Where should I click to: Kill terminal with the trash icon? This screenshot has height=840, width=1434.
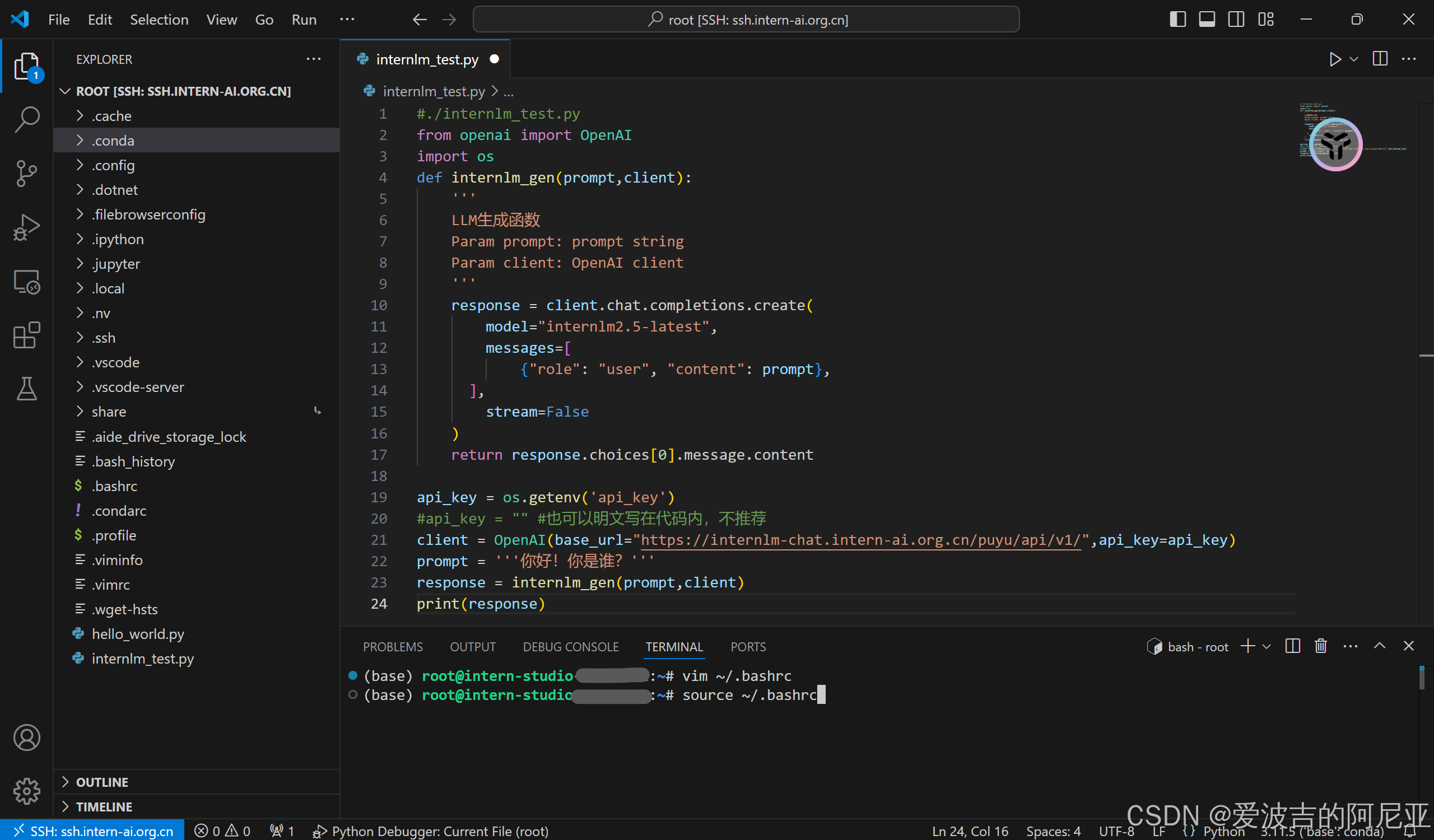point(1321,646)
